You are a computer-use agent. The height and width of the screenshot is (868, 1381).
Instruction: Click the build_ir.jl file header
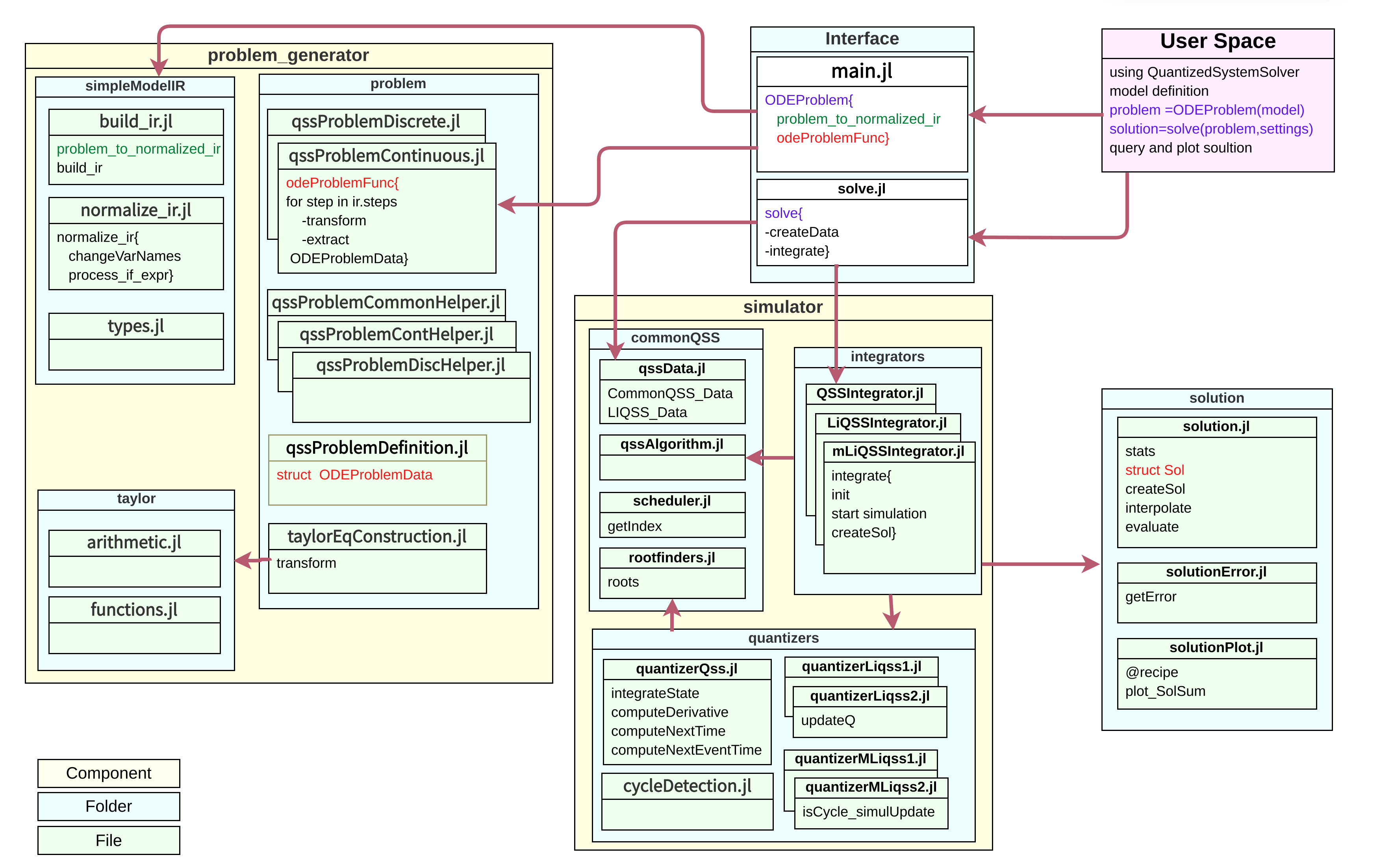[x=136, y=122]
